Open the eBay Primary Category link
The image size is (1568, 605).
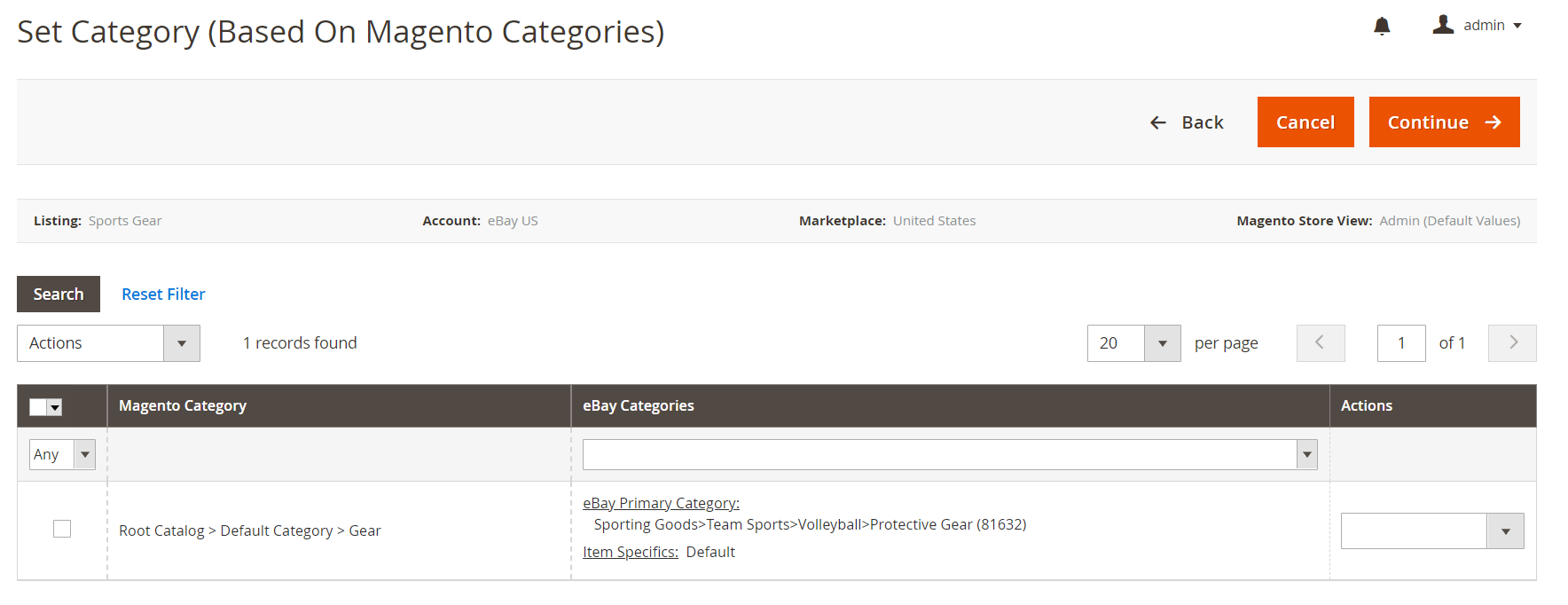point(661,502)
